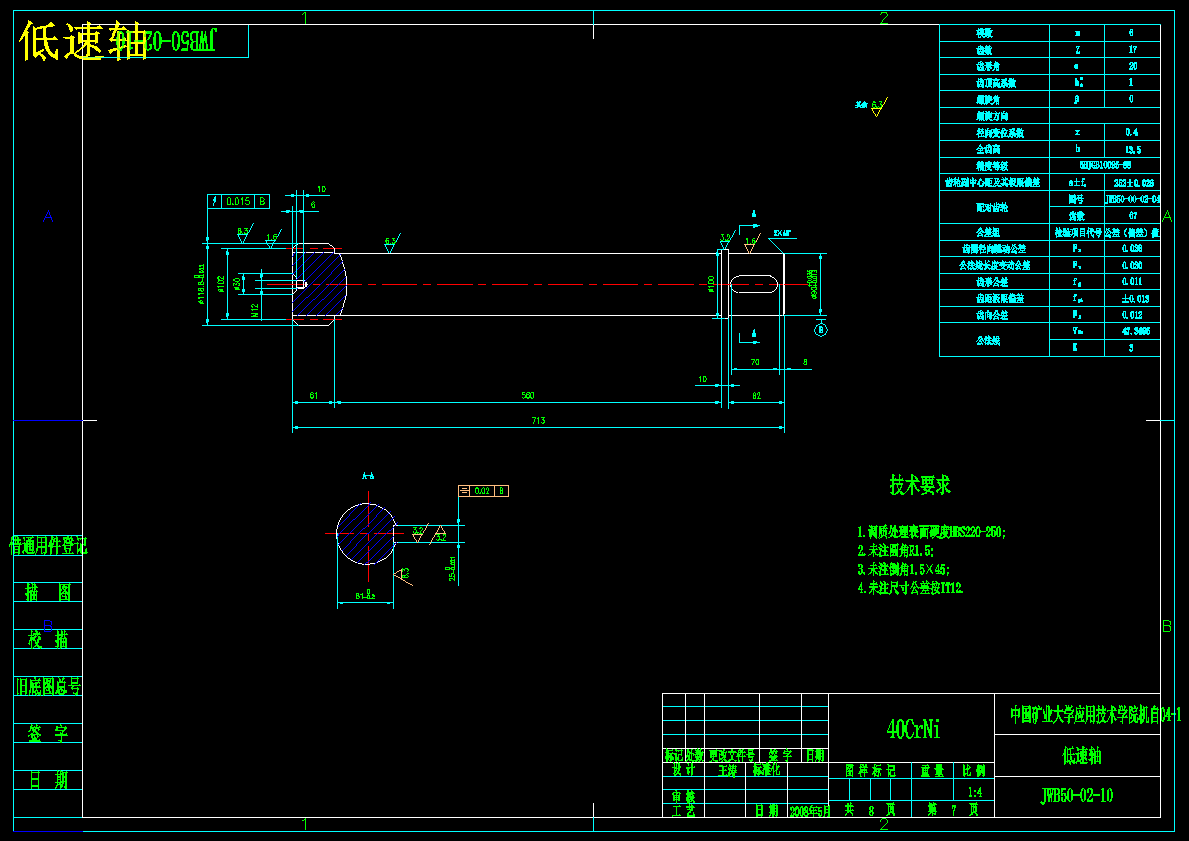Click the 技术要求 heading
1189x841 pixels.
[x=920, y=485]
